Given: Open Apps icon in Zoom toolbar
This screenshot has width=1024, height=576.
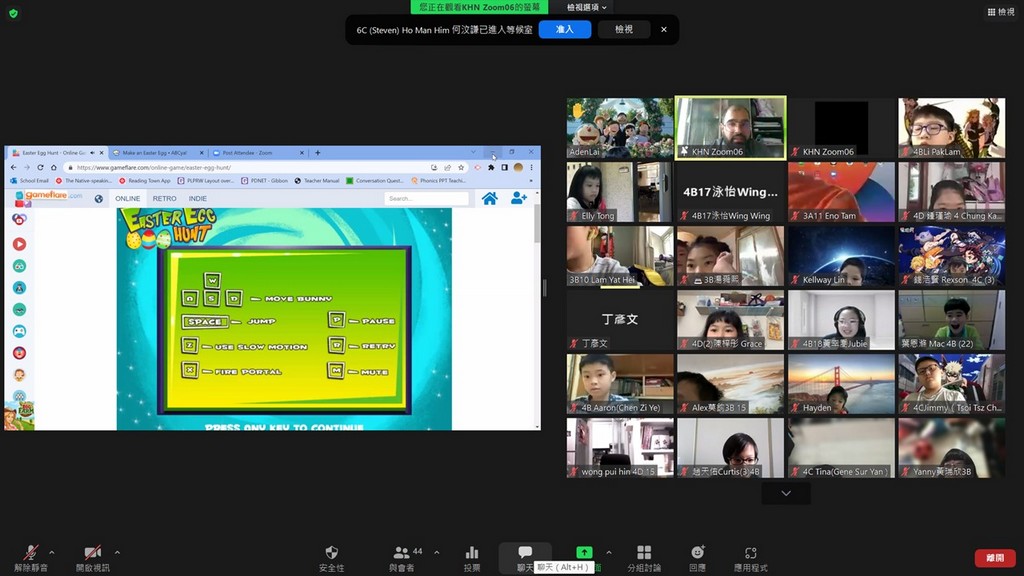Looking at the screenshot, I should 750,552.
